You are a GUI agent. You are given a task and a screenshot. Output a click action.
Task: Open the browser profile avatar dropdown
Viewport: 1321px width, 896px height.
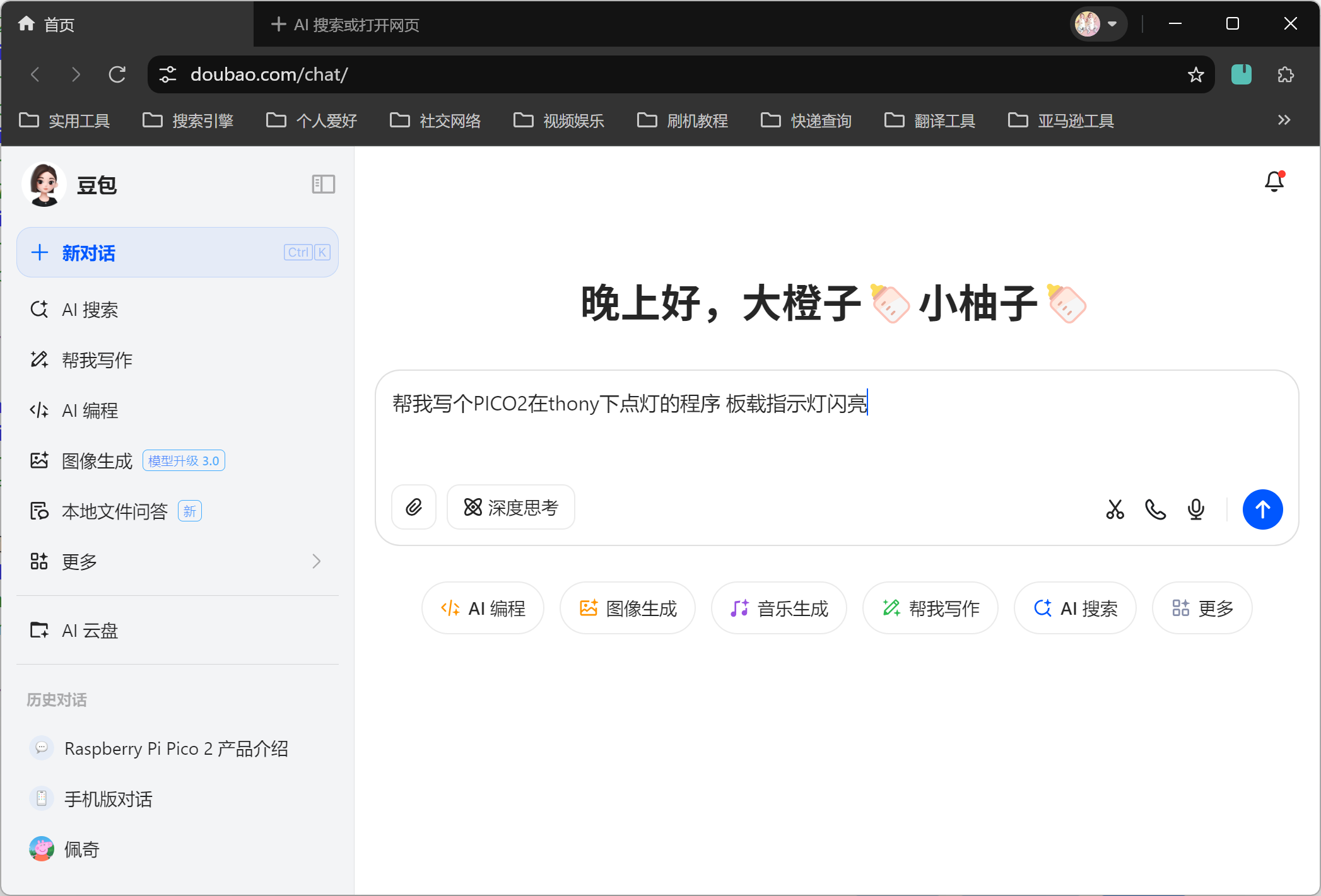[x=1098, y=24]
